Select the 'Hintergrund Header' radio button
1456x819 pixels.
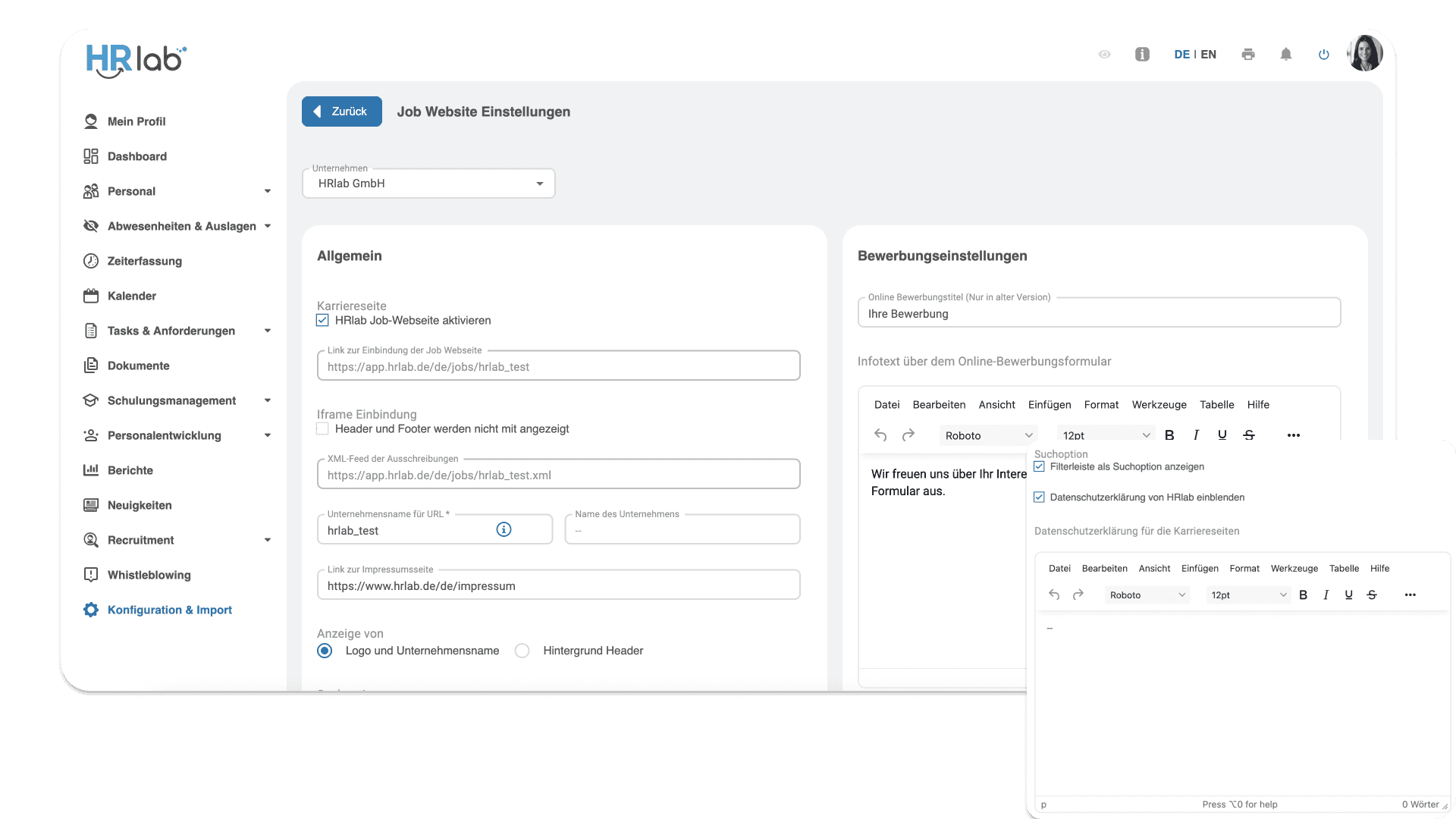(x=522, y=651)
